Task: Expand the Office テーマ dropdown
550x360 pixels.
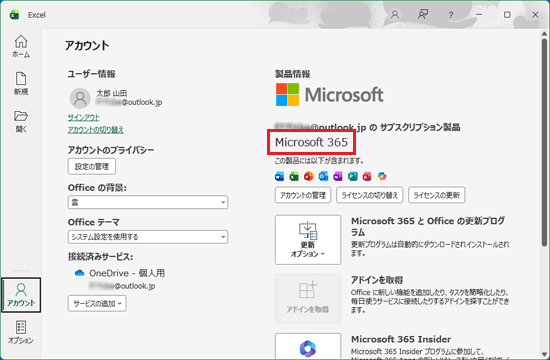Action: click(148, 237)
